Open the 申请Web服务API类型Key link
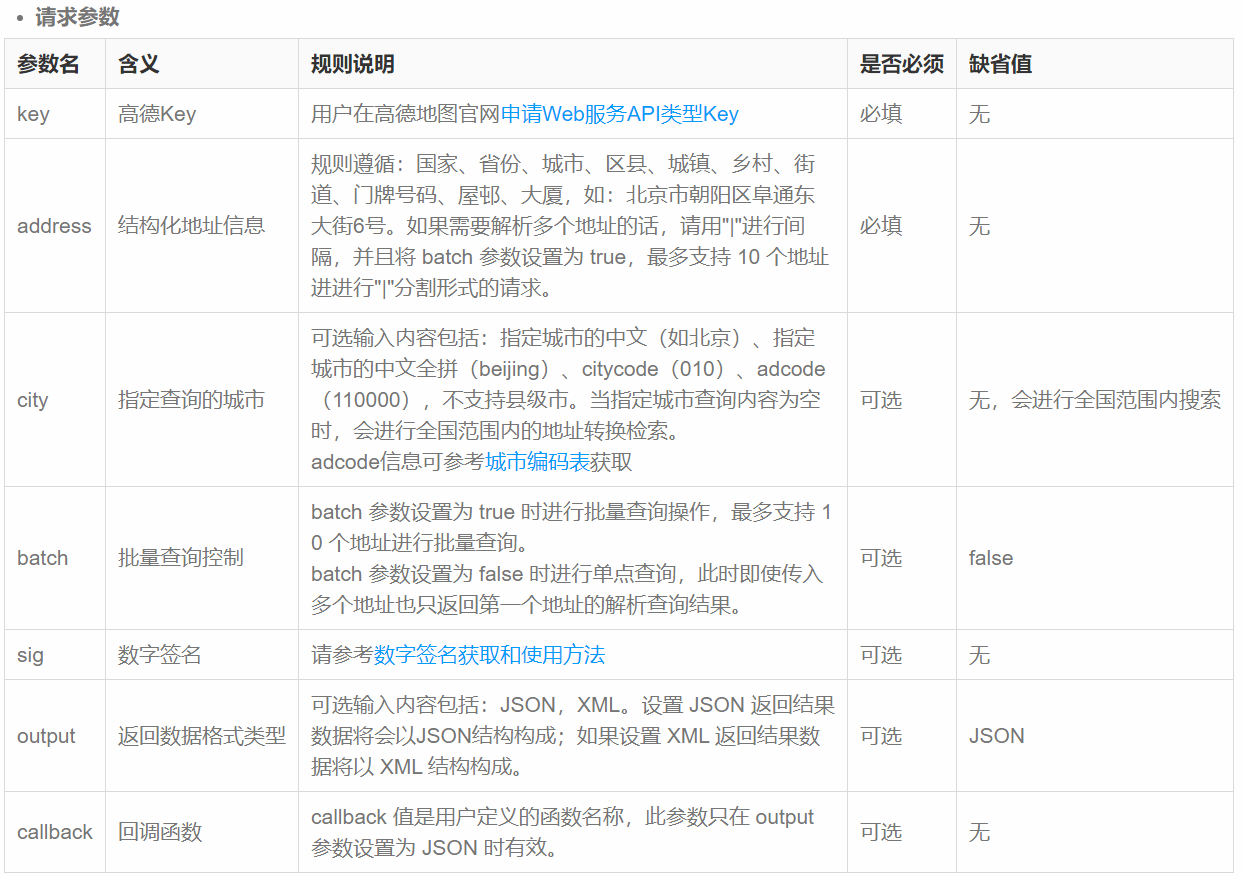Image resolution: width=1242 pixels, height=878 pixels. (622, 114)
